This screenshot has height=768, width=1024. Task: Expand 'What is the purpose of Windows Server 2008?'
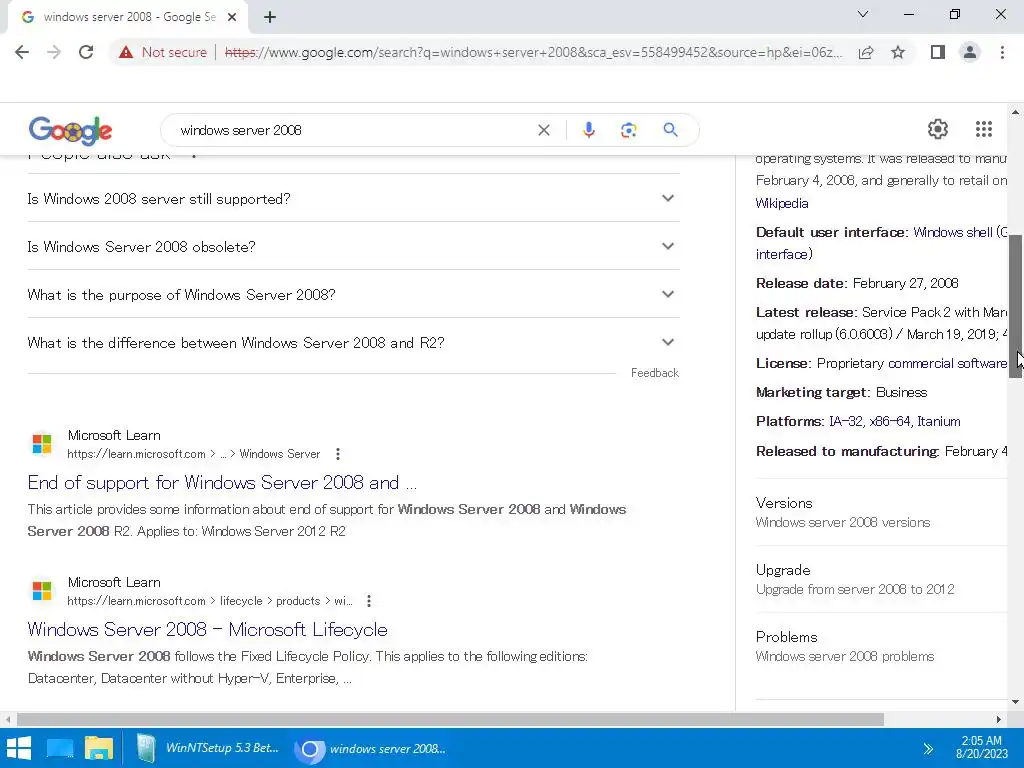(353, 295)
